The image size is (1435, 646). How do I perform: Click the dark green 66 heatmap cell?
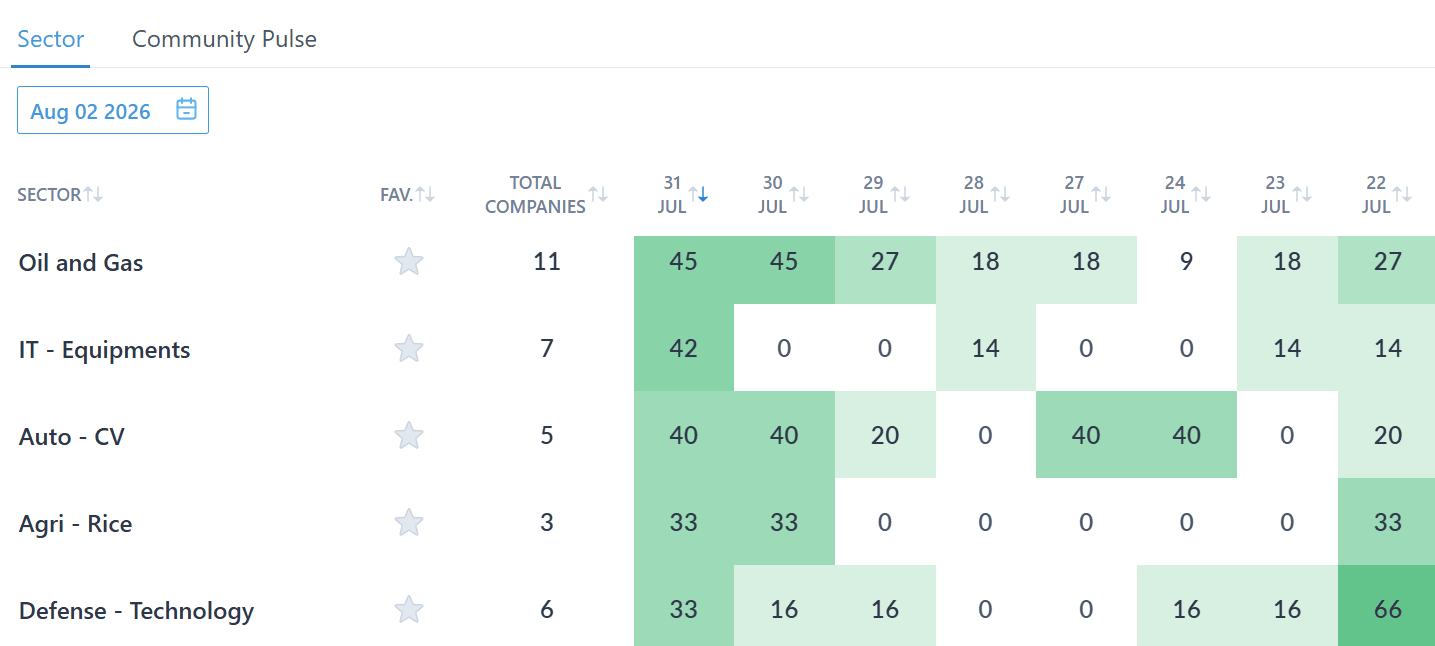click(x=1386, y=609)
